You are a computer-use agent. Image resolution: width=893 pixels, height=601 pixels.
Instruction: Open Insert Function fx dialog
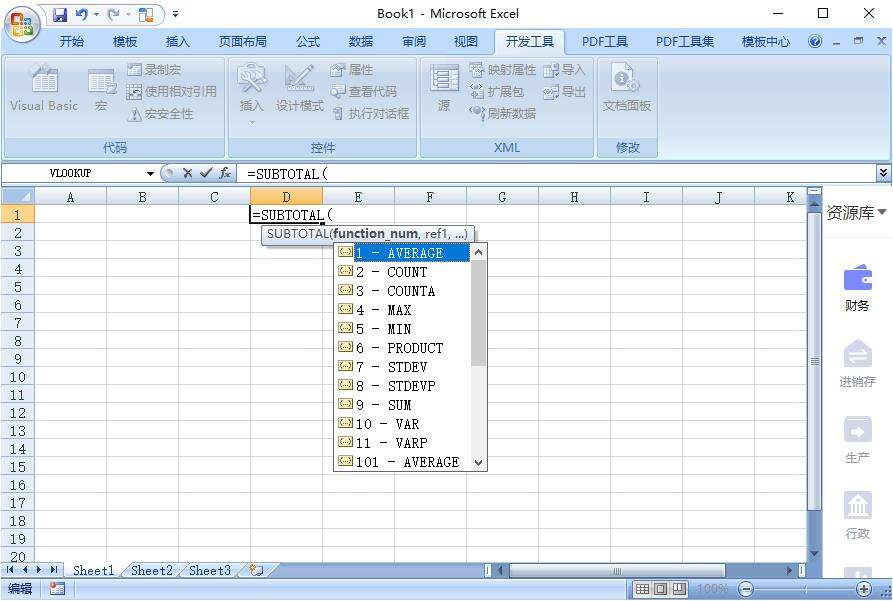tap(225, 173)
